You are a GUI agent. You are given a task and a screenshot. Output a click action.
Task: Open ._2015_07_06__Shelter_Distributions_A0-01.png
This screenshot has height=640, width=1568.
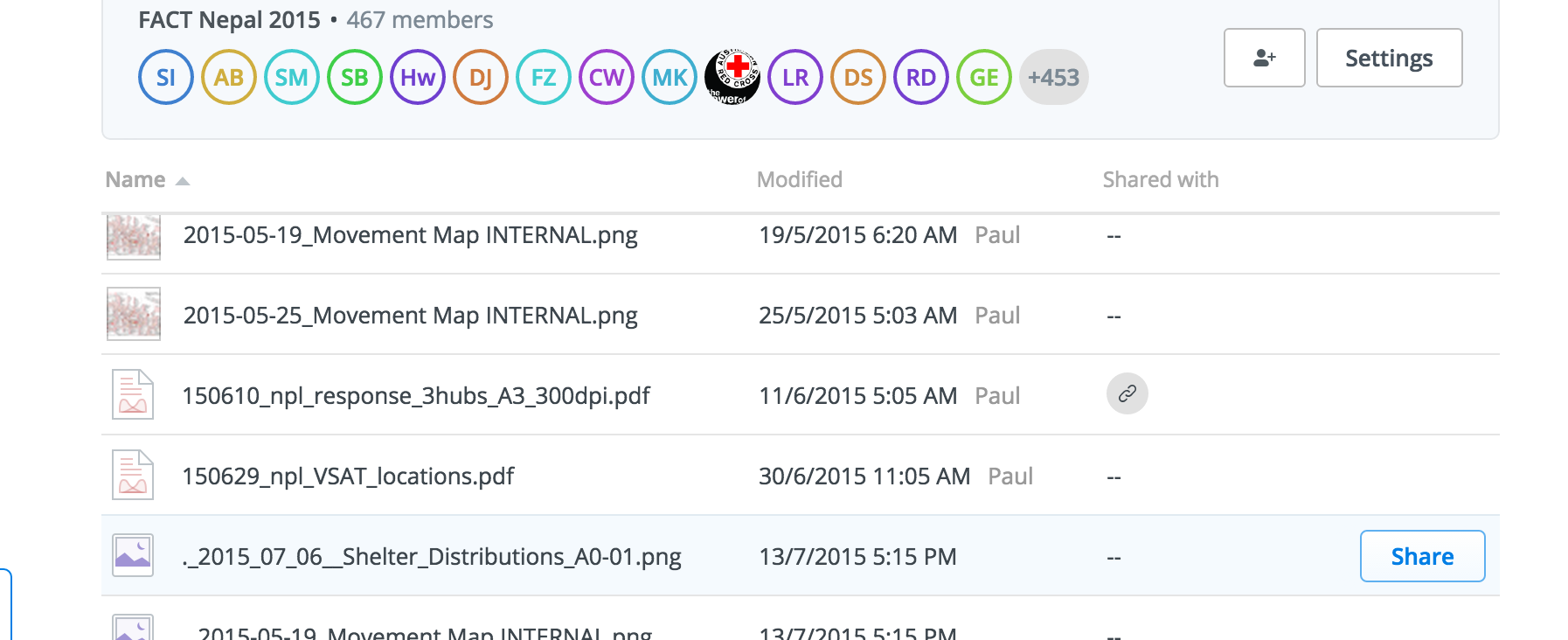pyautogui.click(x=432, y=557)
